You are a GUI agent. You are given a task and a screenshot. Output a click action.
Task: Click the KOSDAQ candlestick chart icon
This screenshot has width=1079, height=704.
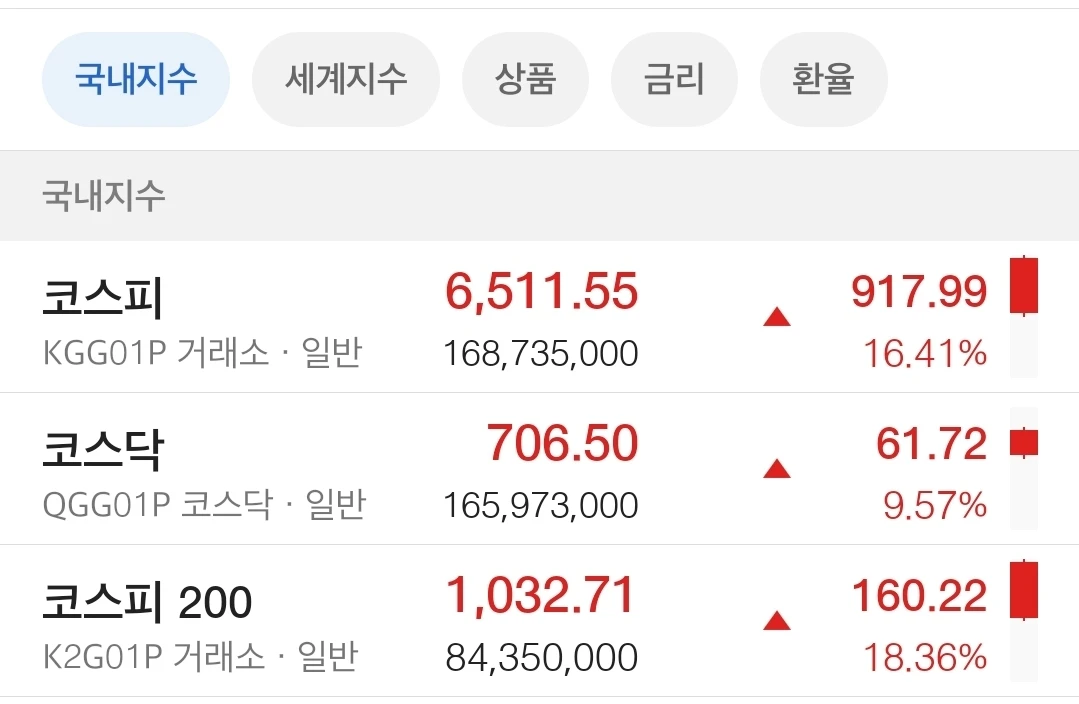tap(1024, 469)
